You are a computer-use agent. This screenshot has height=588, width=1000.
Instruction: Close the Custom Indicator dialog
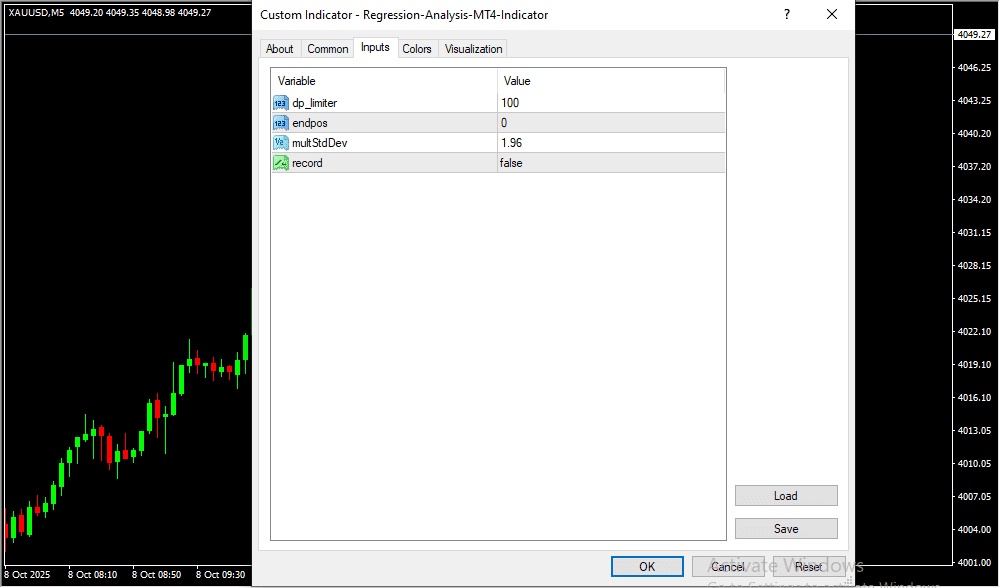[x=831, y=15]
